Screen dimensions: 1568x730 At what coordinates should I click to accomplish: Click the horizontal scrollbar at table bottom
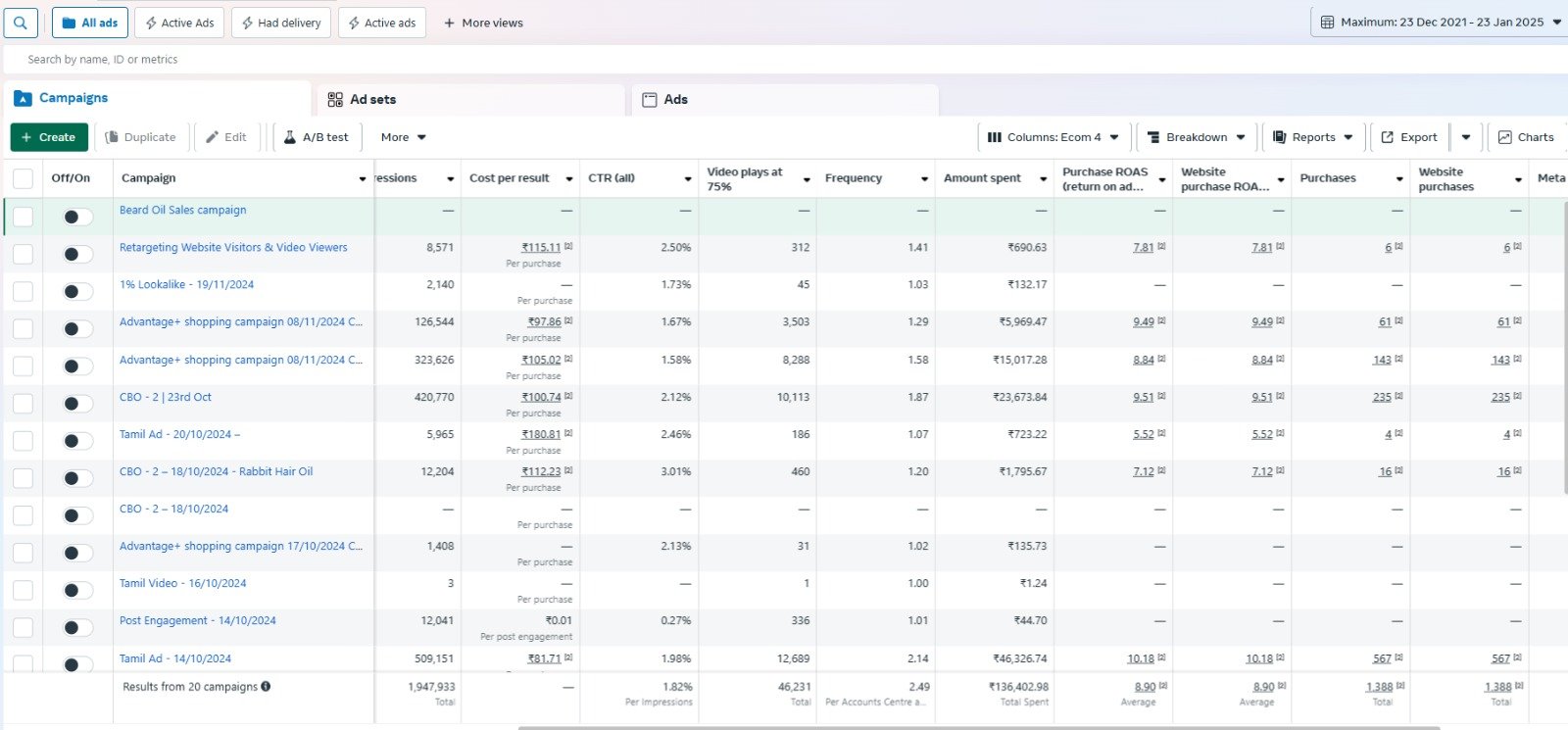pos(978,727)
